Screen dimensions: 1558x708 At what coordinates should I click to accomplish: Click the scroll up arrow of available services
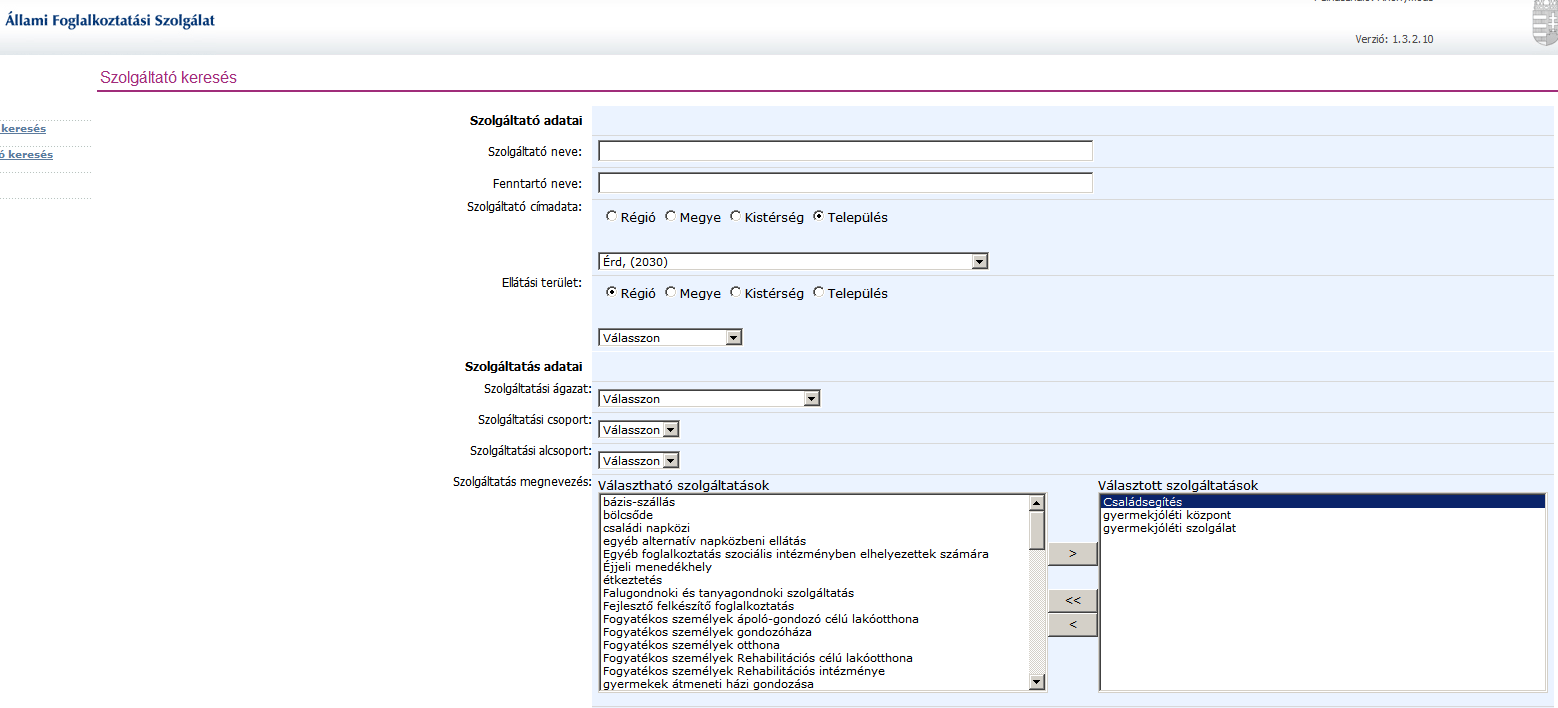(x=1037, y=503)
